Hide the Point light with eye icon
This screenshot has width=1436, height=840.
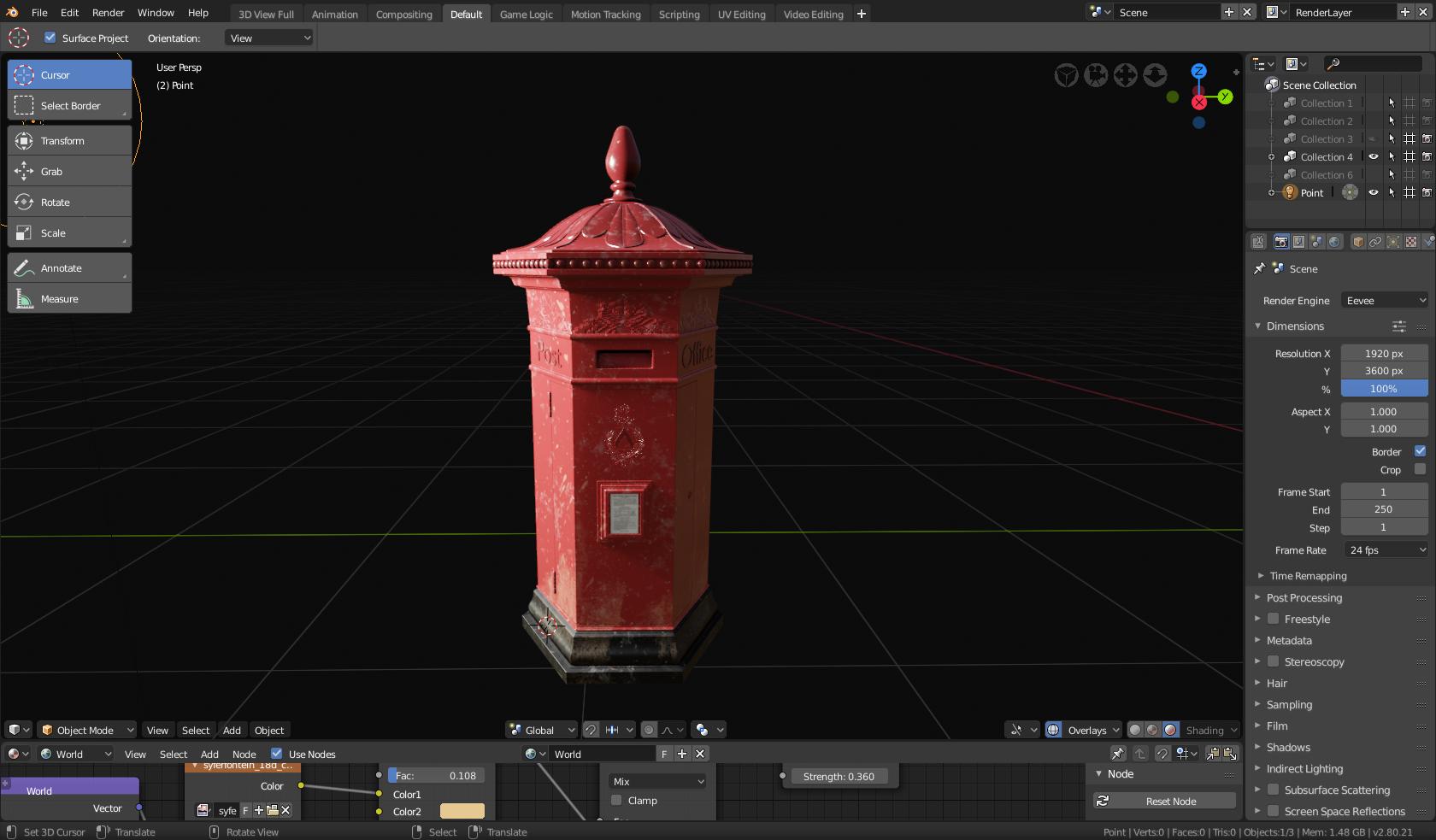pyautogui.click(x=1374, y=192)
